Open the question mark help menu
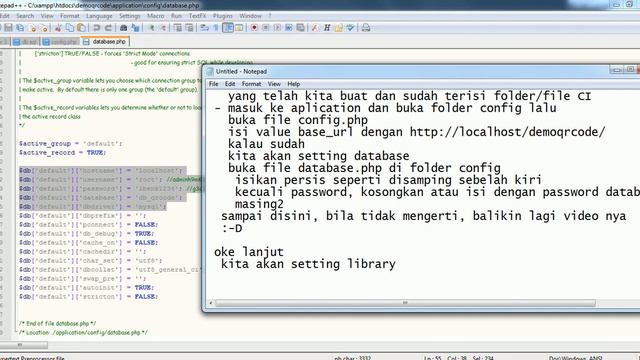This screenshot has width=640, height=360. click(x=269, y=16)
